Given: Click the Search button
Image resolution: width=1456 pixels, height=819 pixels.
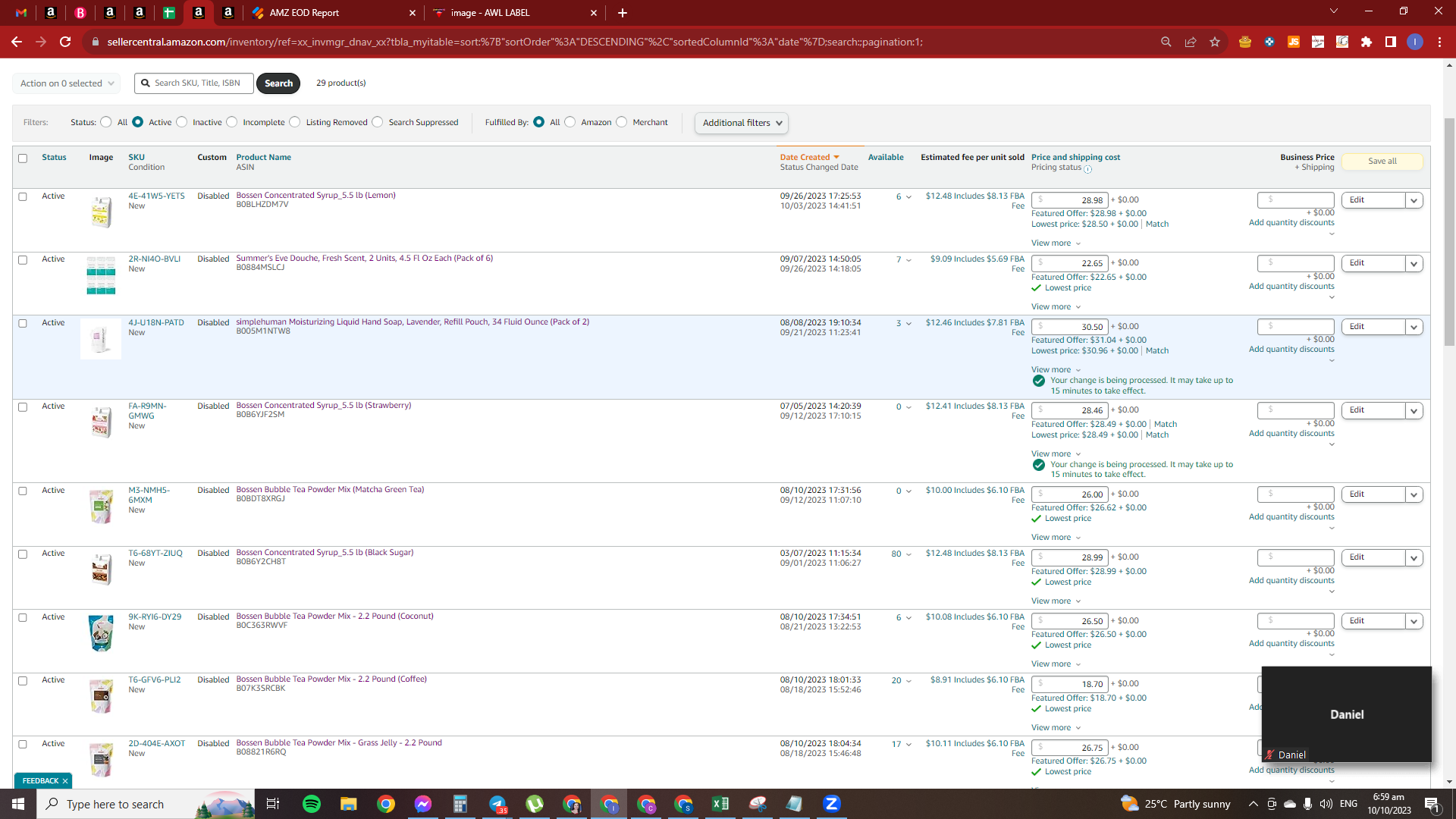Looking at the screenshot, I should pos(278,83).
